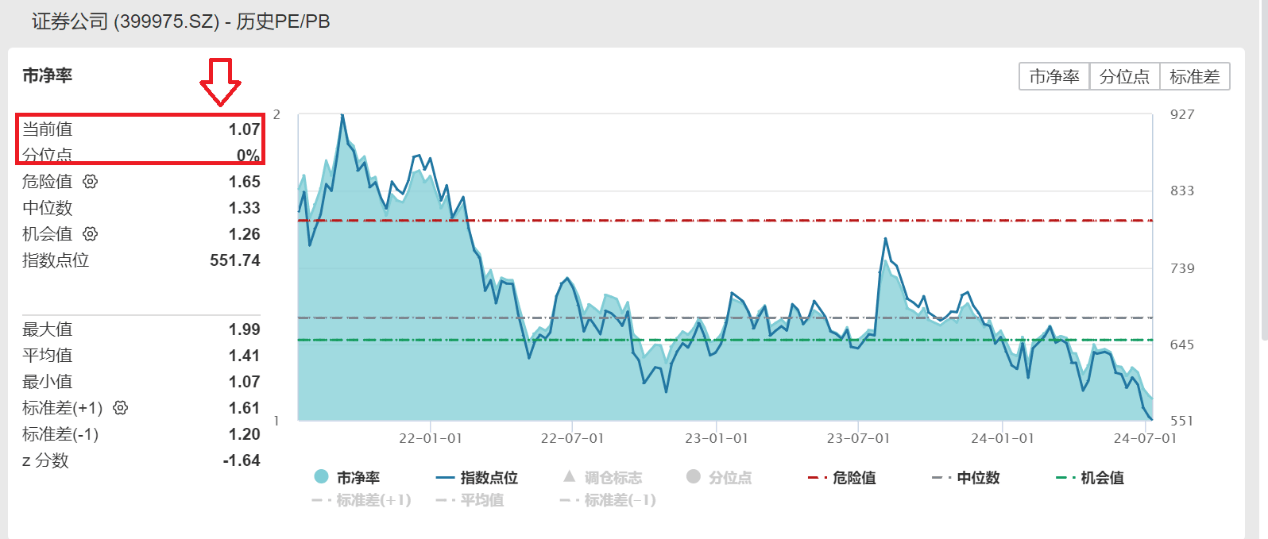Click the 市净率 legend circle icon

pyautogui.click(x=322, y=477)
